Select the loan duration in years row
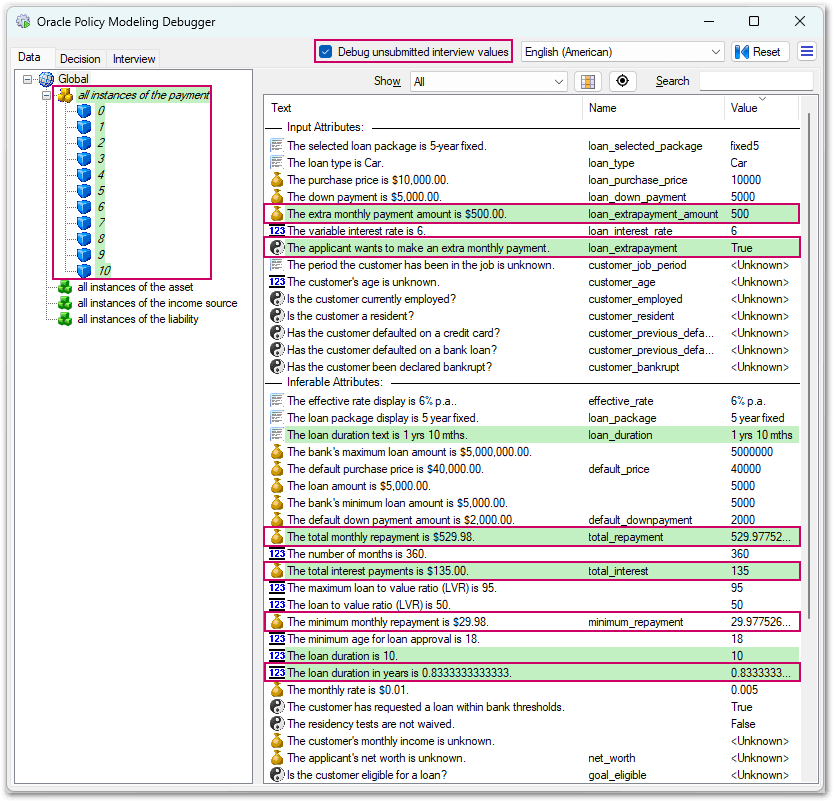The height and width of the screenshot is (802, 834). [x=532, y=673]
